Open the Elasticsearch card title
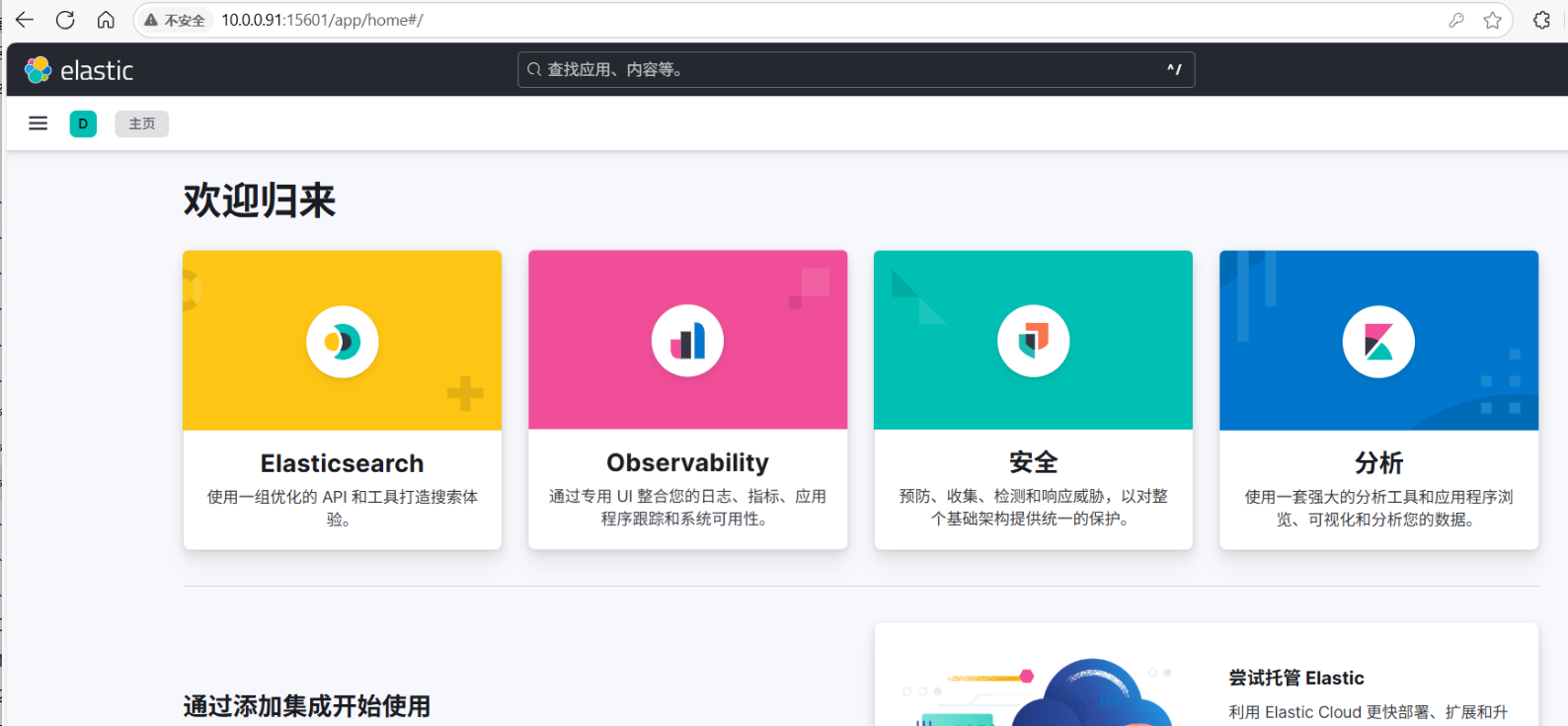 342,463
